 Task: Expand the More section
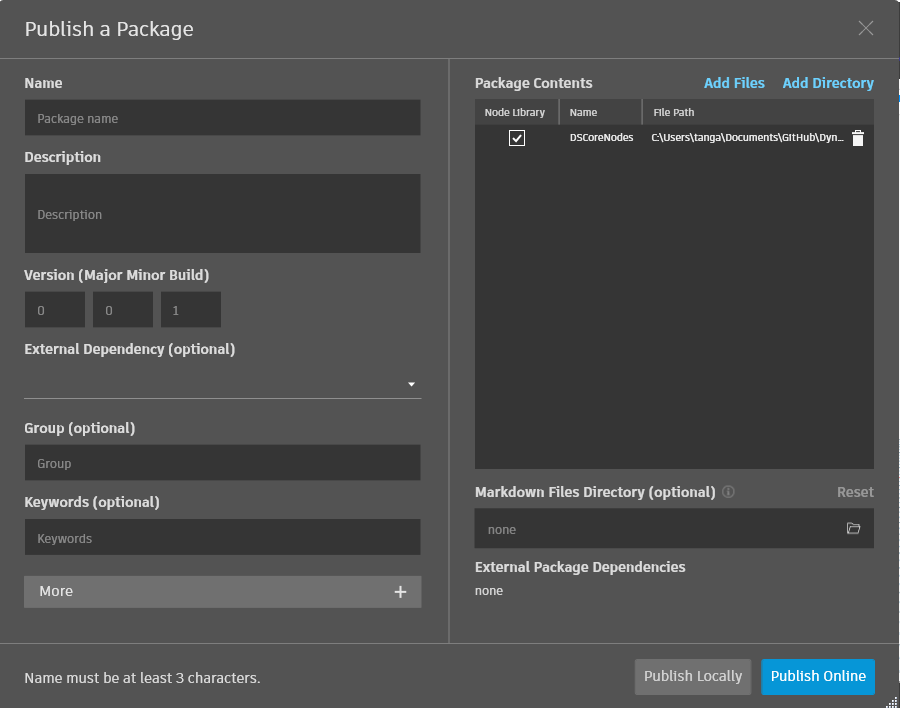coord(223,592)
